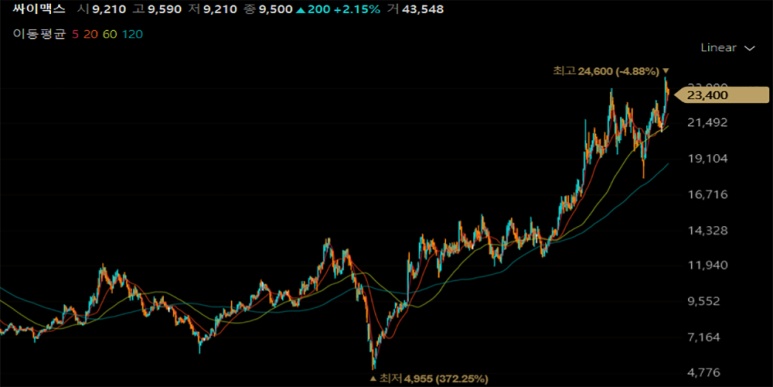This screenshot has height=387, width=773.
Task: Click the up triangle icon at low marker
Action: click(x=373, y=379)
